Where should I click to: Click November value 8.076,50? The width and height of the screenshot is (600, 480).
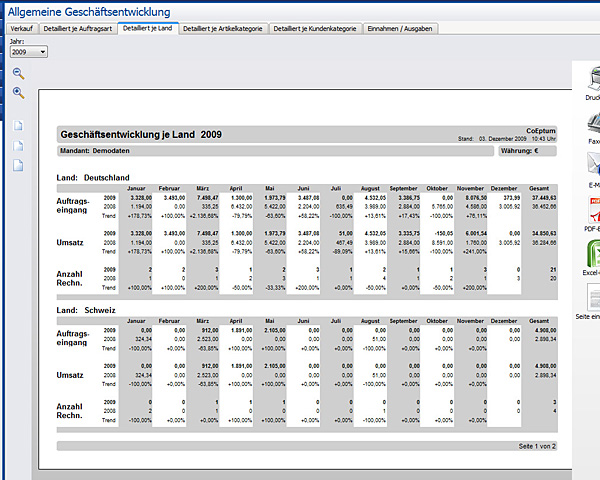click(476, 198)
